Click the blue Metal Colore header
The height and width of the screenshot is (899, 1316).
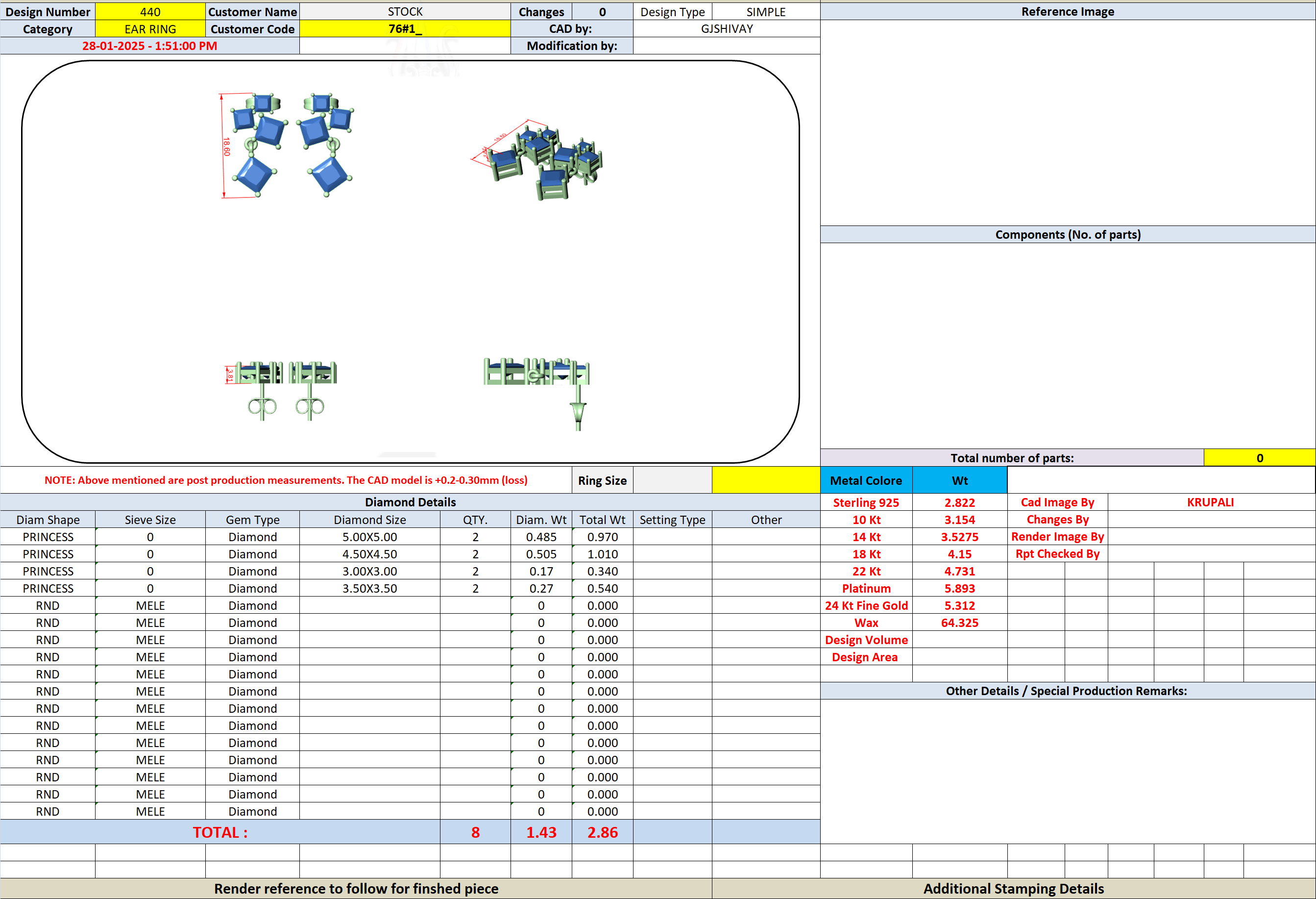coord(866,480)
